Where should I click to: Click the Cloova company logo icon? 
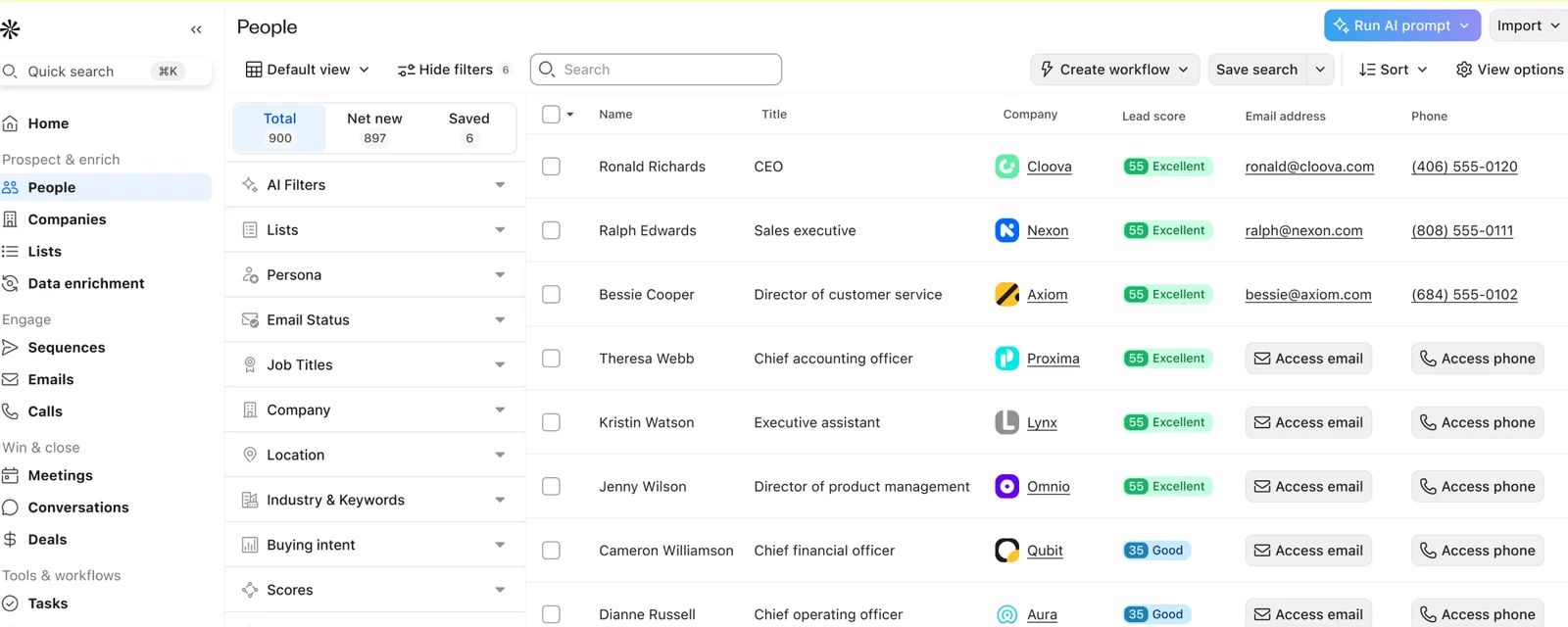point(1006,167)
